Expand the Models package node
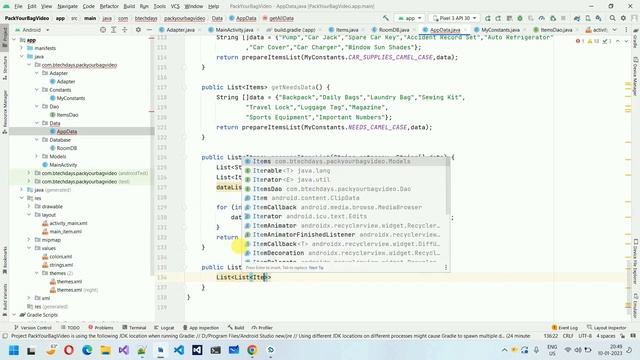The image size is (640, 360). (x=37, y=156)
